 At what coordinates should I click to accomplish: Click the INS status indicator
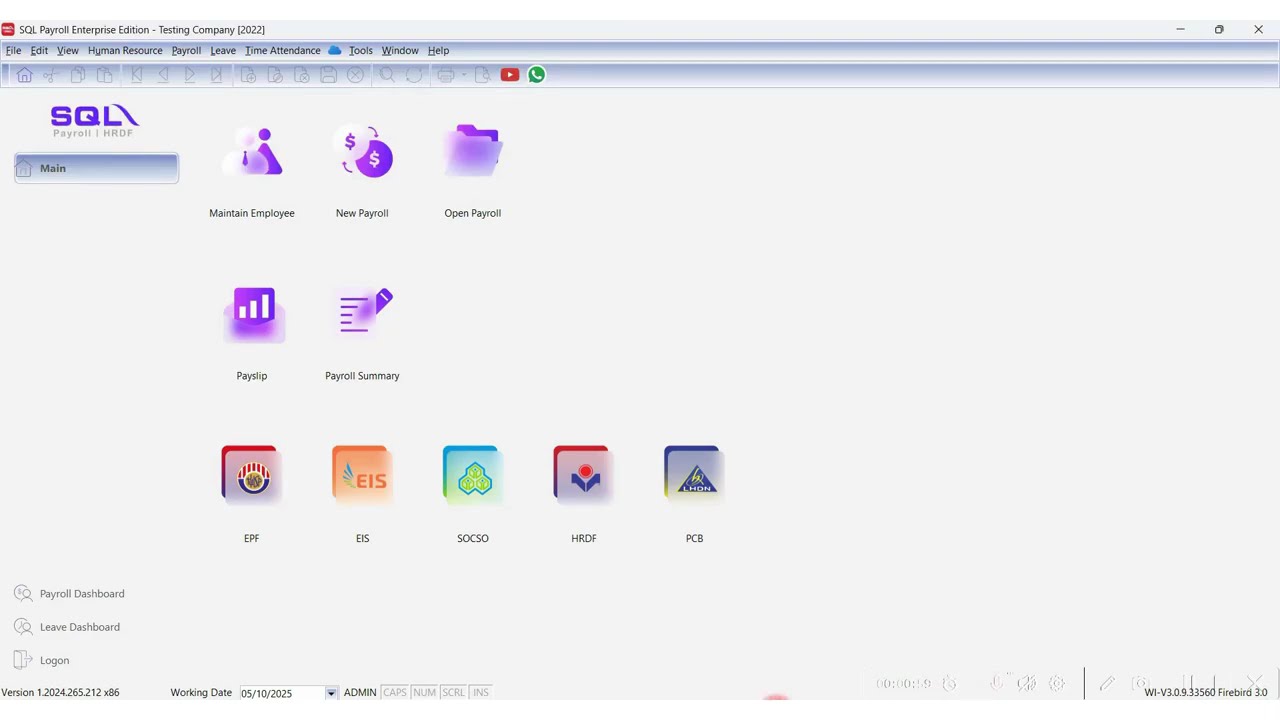click(481, 692)
